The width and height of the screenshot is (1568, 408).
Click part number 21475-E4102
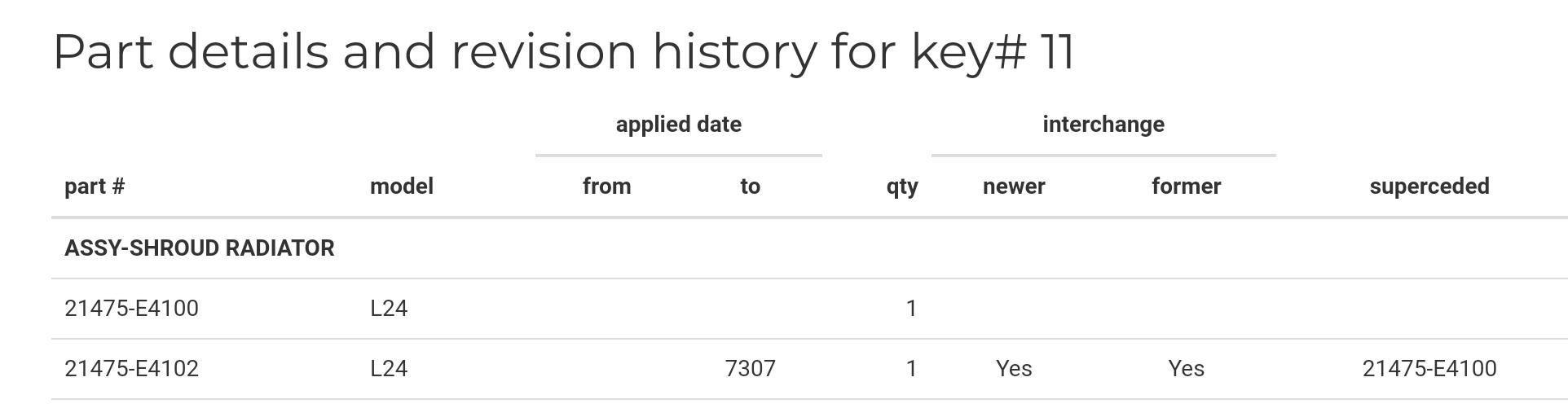pyautogui.click(x=131, y=369)
